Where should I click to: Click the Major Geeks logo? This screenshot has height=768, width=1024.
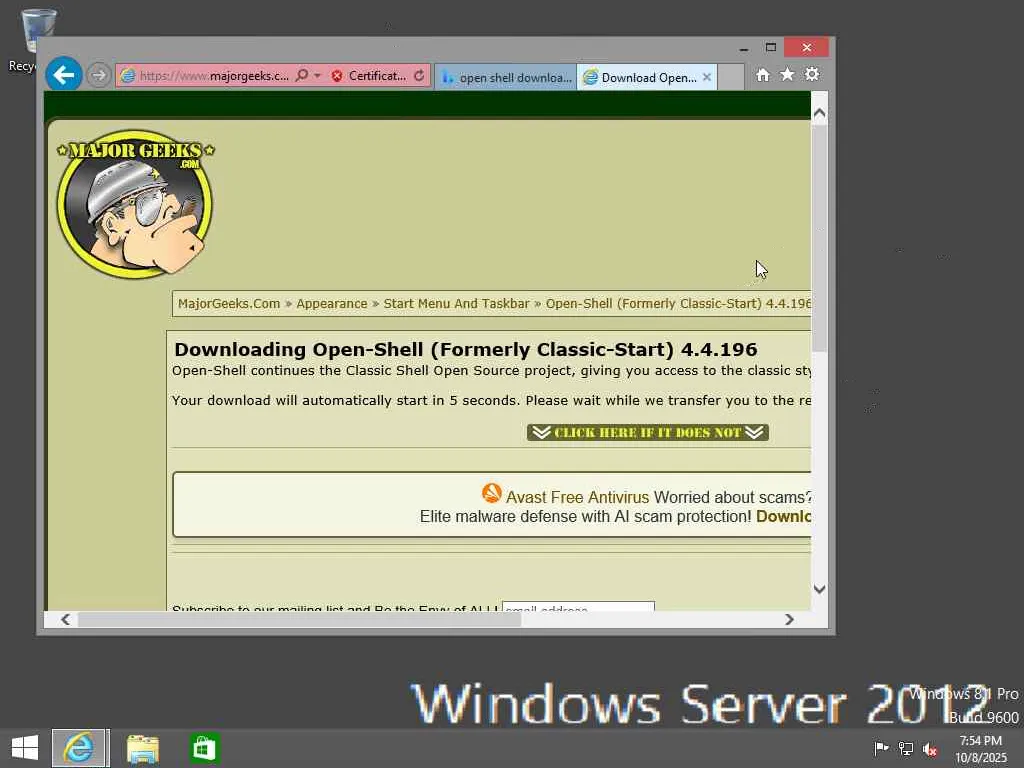[135, 204]
